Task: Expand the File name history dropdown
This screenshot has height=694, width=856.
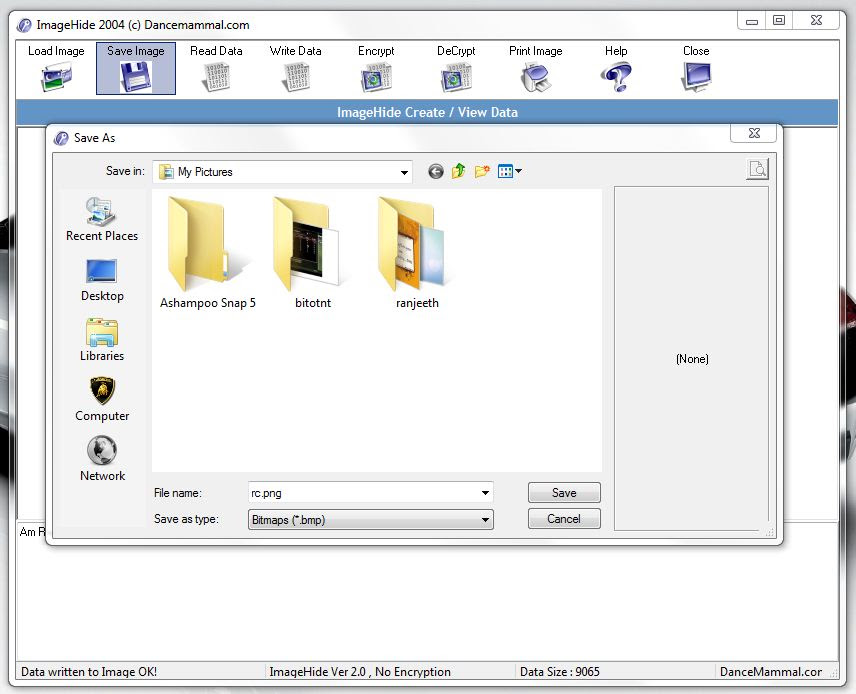Action: [485, 493]
